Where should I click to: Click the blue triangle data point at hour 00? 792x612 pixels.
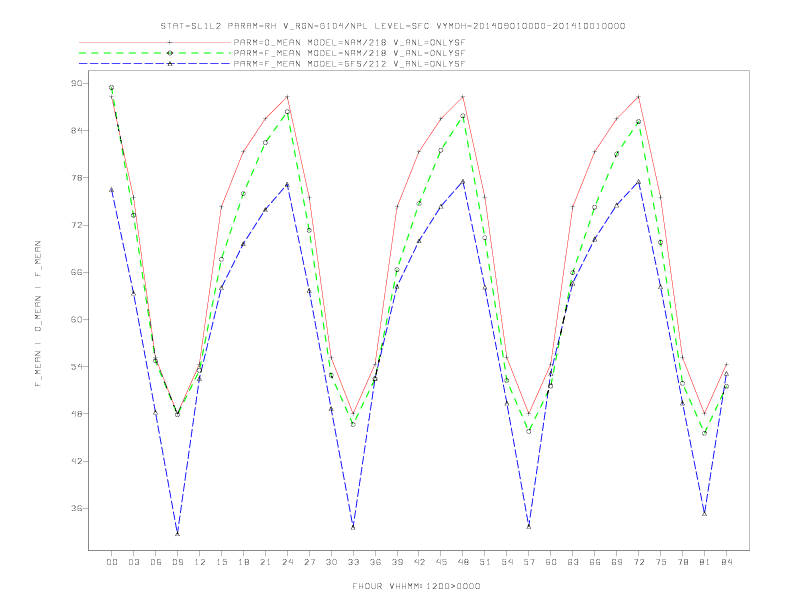pos(112,190)
